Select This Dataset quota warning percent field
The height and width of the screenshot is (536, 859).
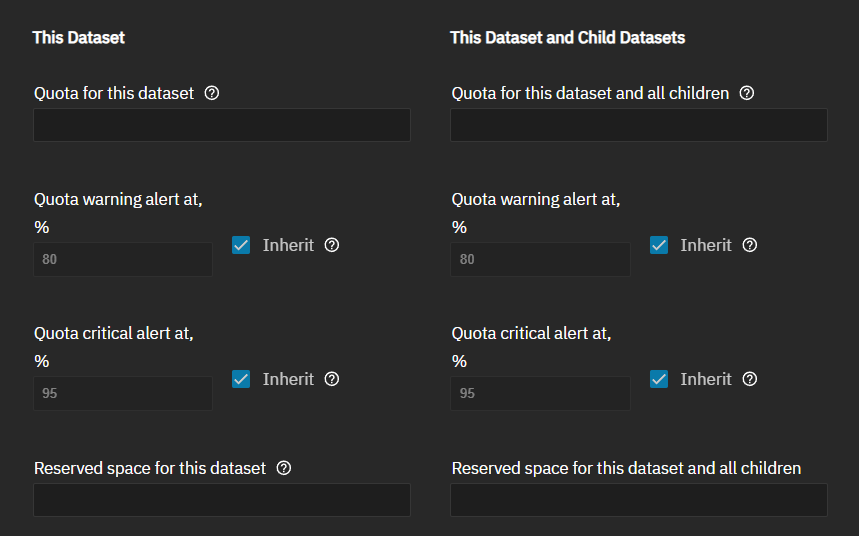[123, 259]
